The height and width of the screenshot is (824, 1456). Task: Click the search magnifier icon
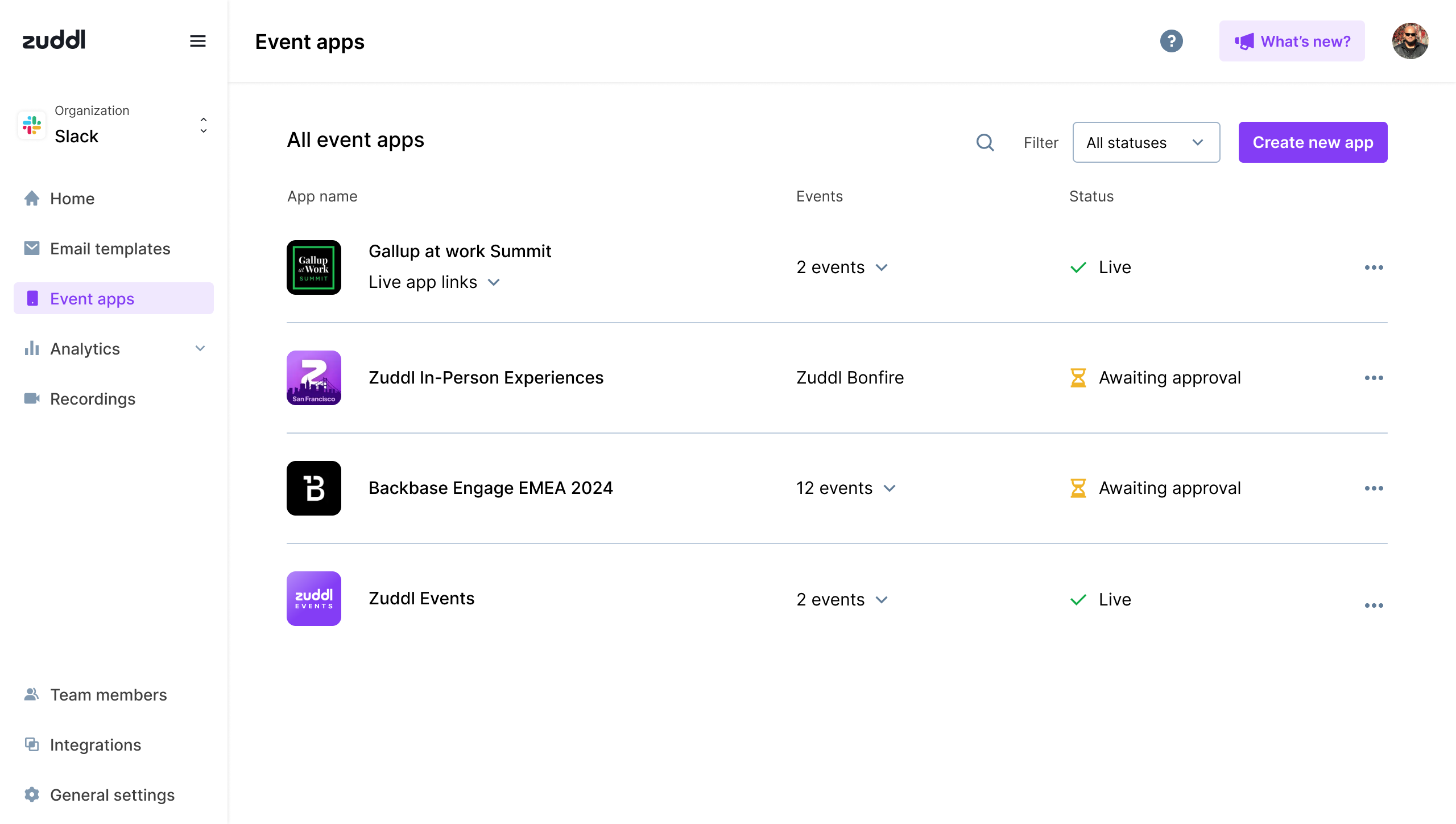[985, 142]
